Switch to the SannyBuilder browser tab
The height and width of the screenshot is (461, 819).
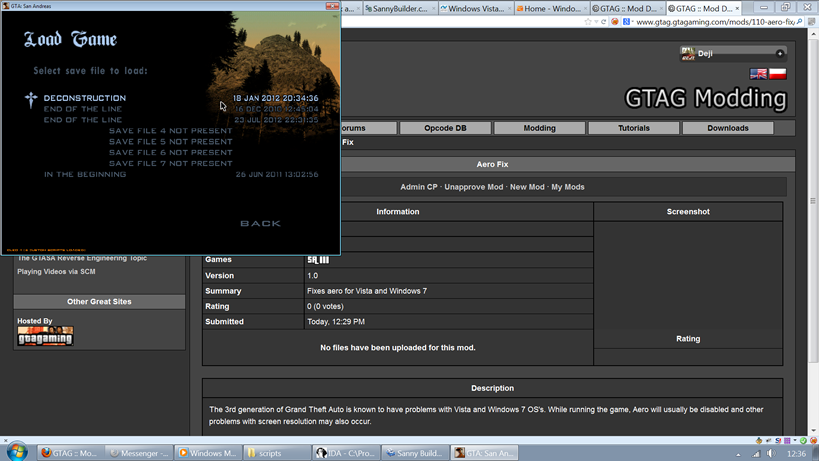click(x=397, y=8)
